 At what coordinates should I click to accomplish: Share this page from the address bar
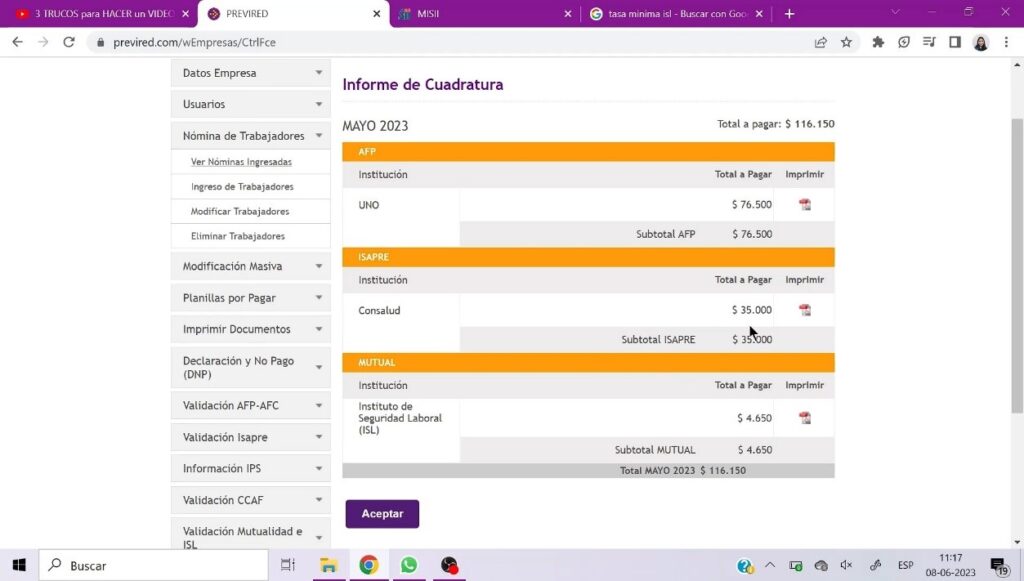coord(821,42)
